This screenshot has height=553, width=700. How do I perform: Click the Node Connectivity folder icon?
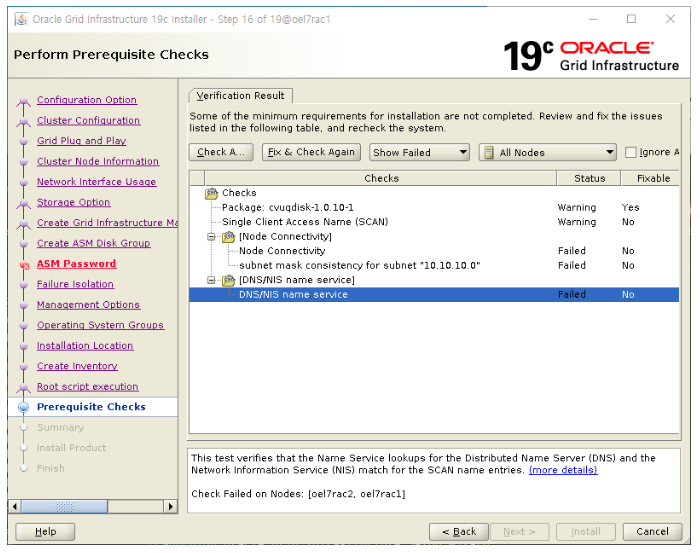tap(228, 237)
